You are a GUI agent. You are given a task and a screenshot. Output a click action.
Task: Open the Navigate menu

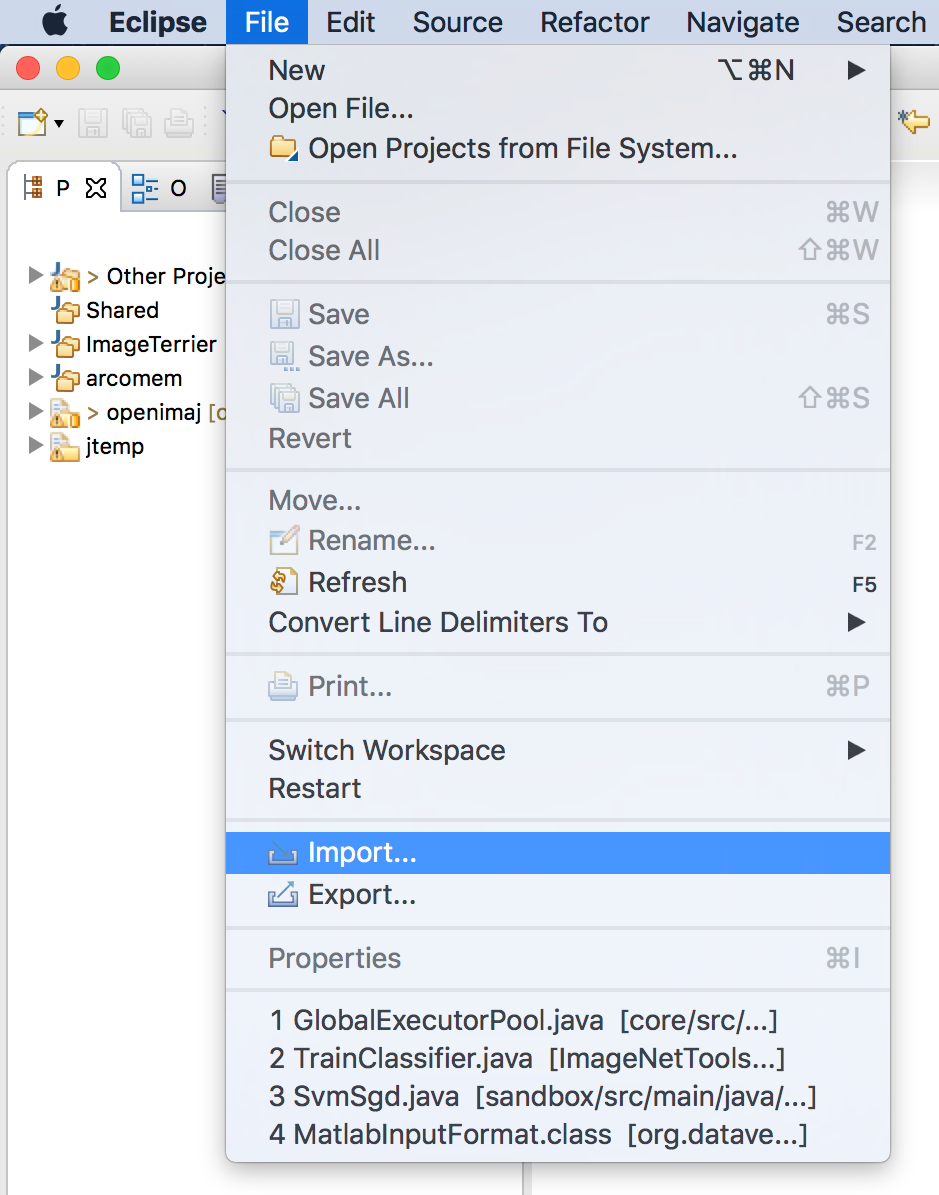tap(742, 22)
